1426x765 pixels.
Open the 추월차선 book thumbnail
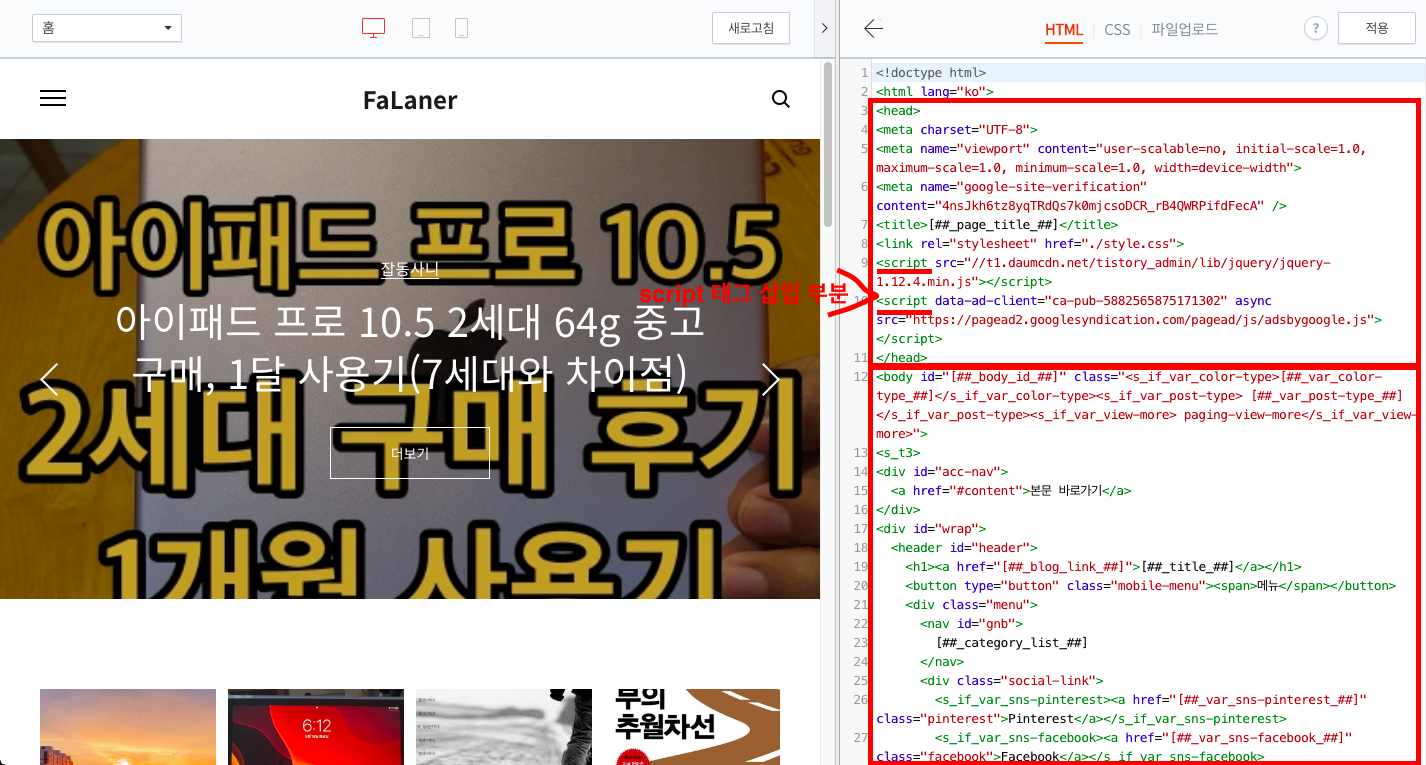point(692,727)
